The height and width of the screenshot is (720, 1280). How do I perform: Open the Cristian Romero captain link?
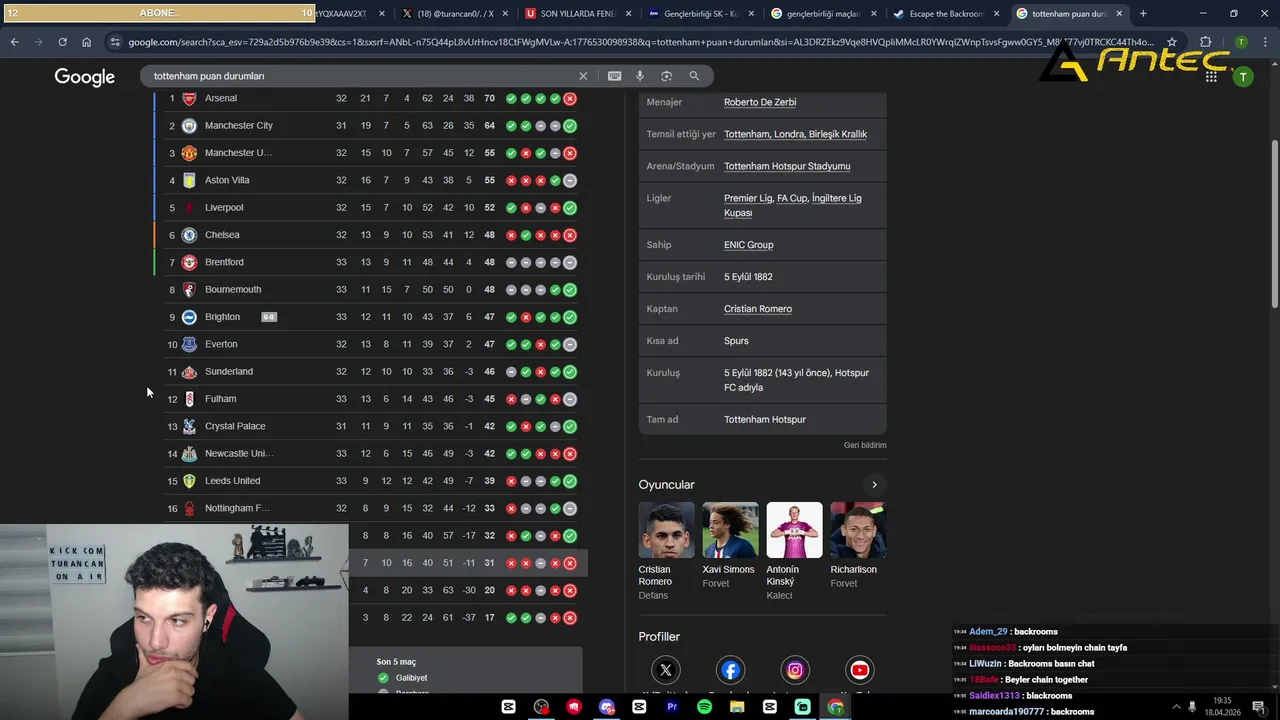tap(758, 309)
